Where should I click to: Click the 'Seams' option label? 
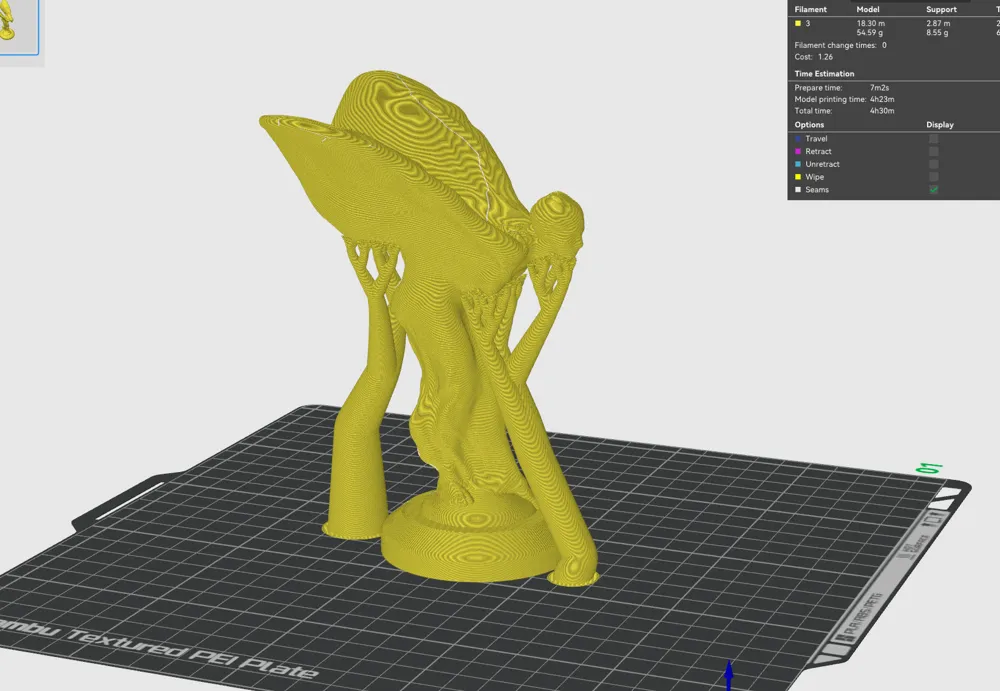tap(817, 190)
